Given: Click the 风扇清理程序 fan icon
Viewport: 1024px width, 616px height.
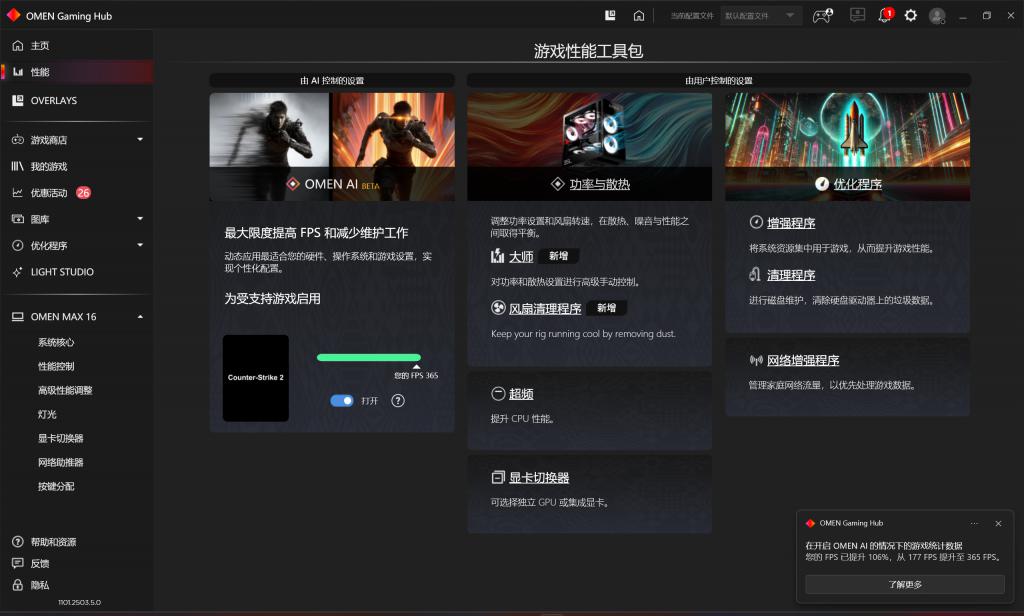Looking at the screenshot, I should [x=498, y=308].
